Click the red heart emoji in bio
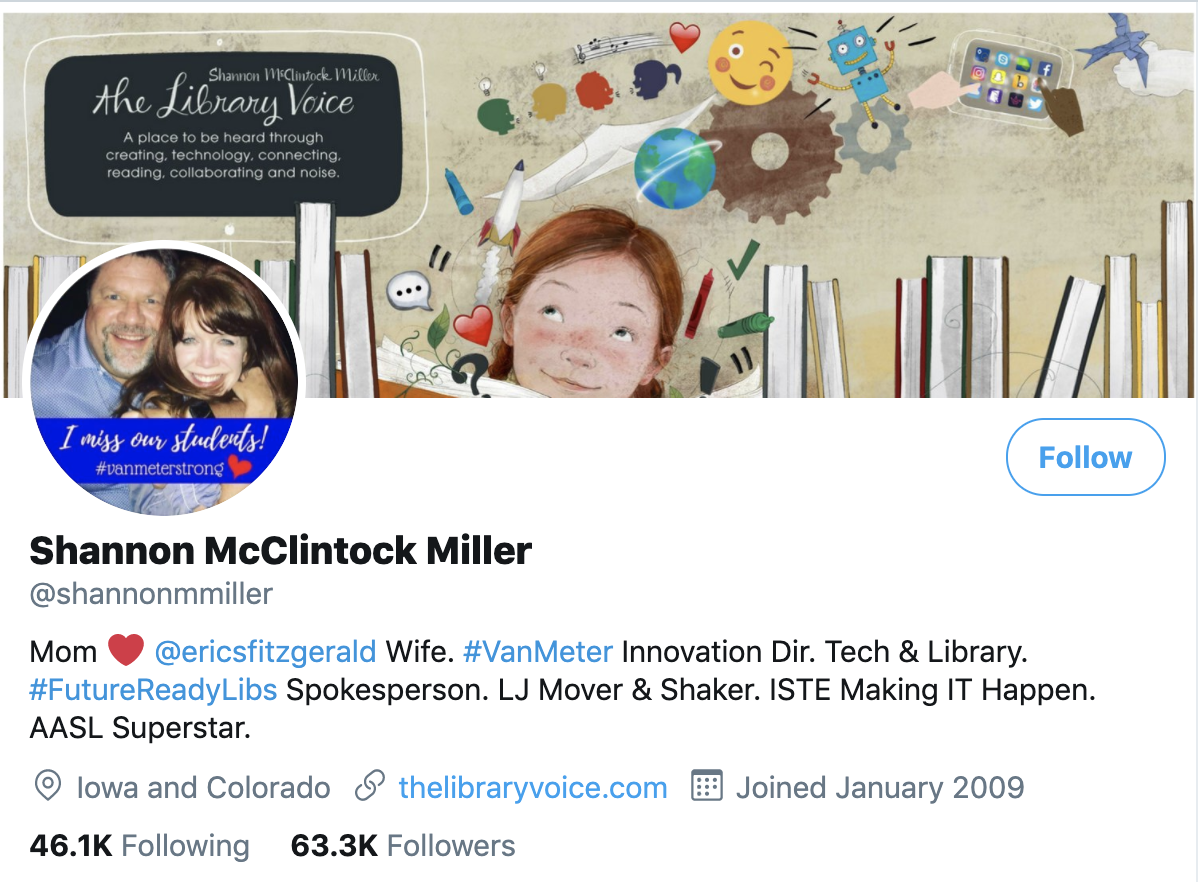 coord(125,650)
